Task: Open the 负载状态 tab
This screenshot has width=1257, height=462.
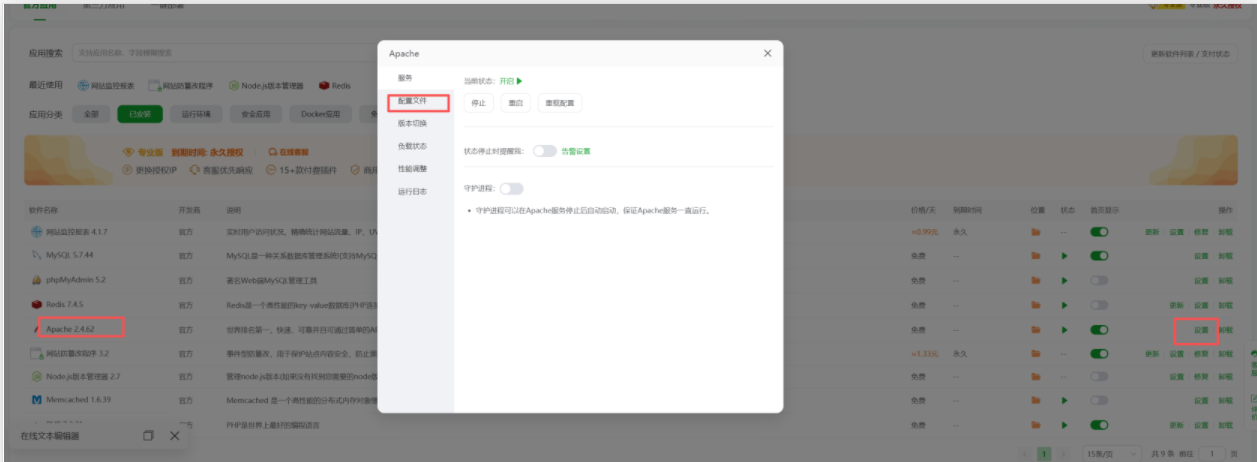Action: click(x=413, y=146)
